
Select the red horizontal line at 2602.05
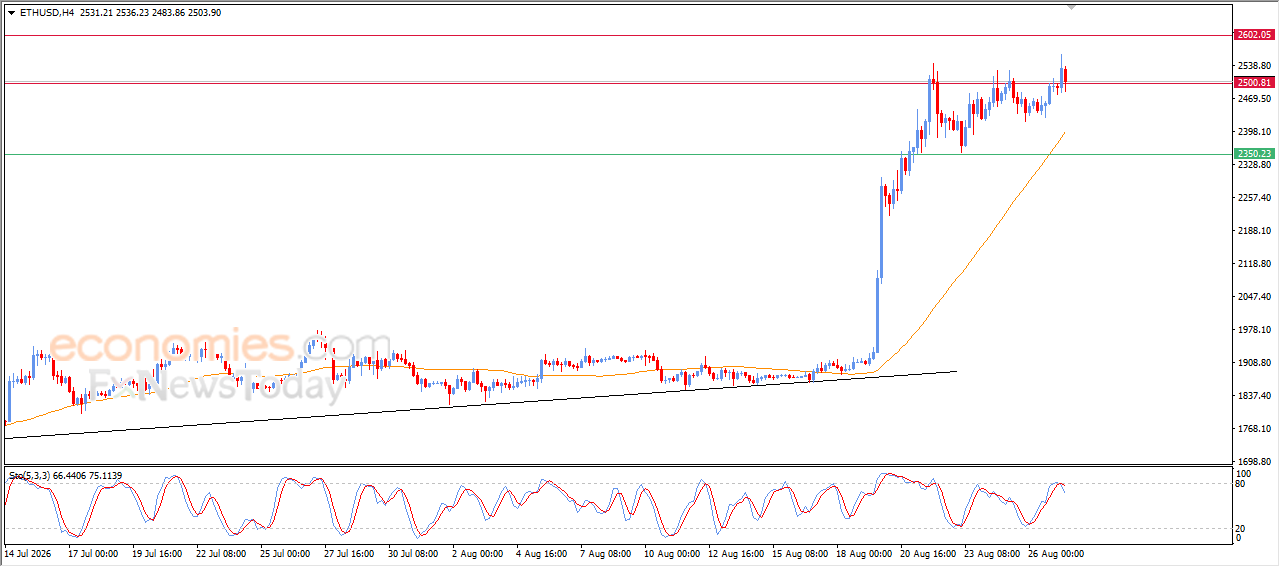pyautogui.click(x=617, y=36)
